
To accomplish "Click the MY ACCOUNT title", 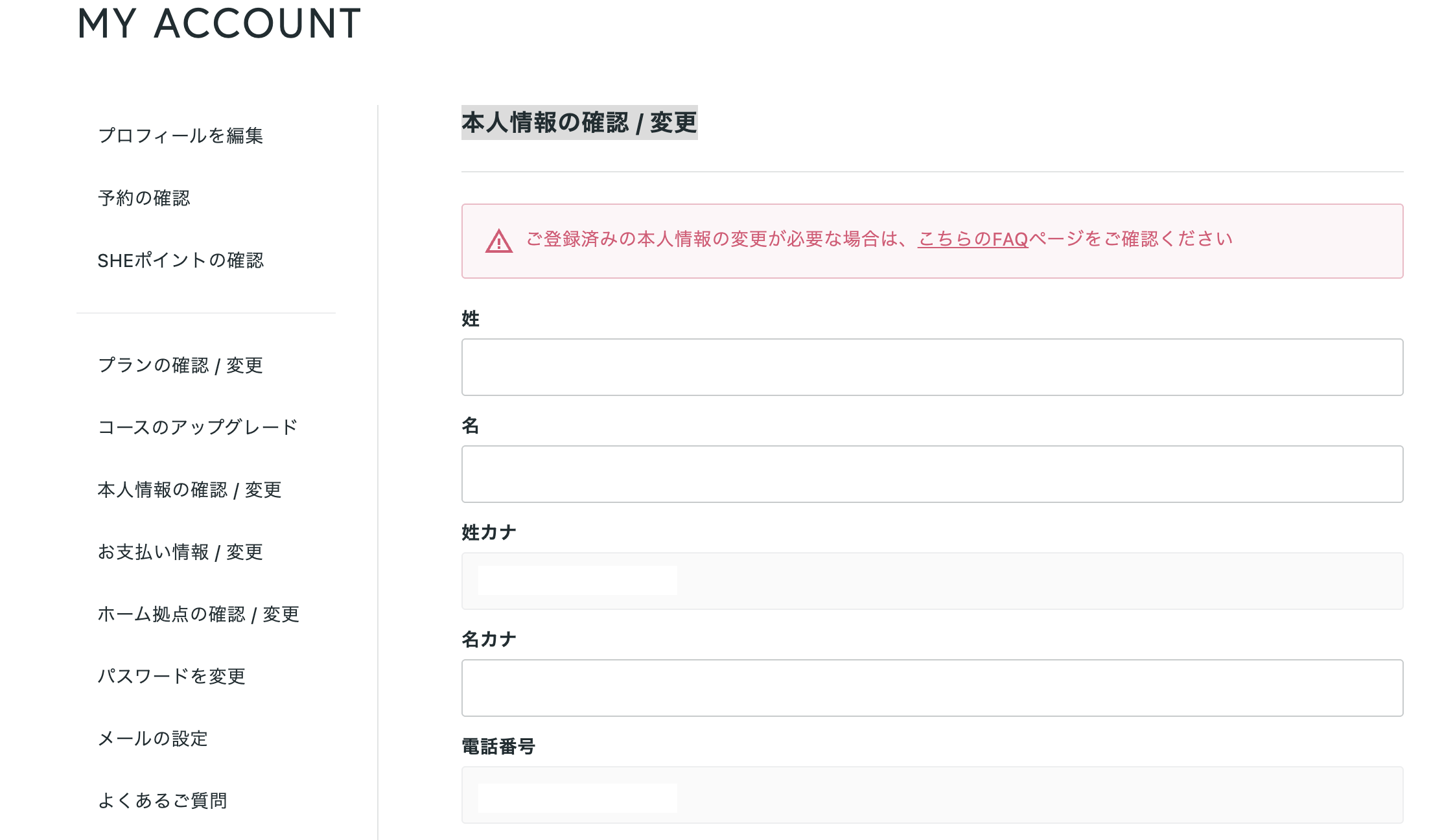I will point(219,24).
